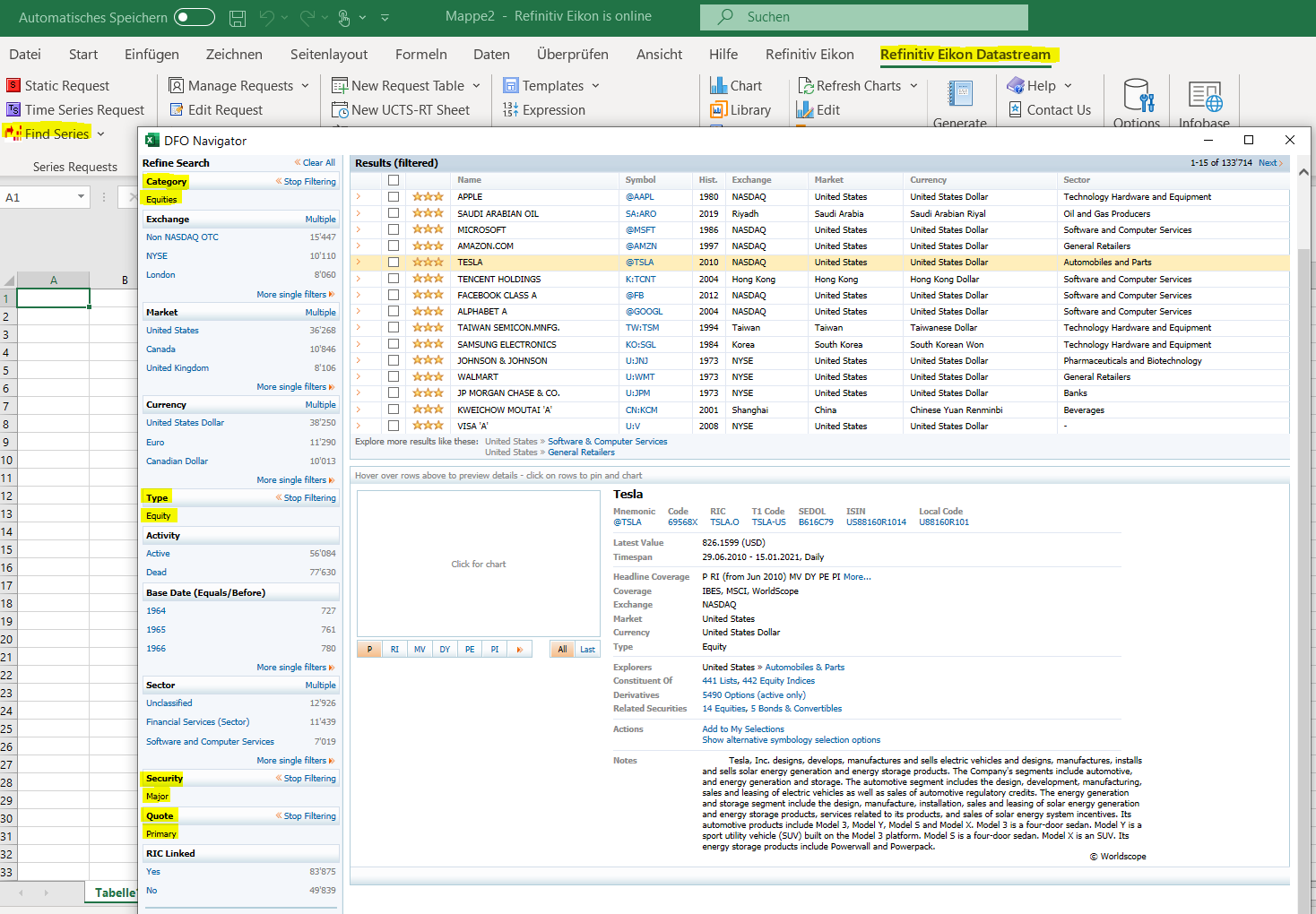This screenshot has height=914, width=1316.
Task: Open the Daten ribbon tab
Action: pyautogui.click(x=491, y=54)
